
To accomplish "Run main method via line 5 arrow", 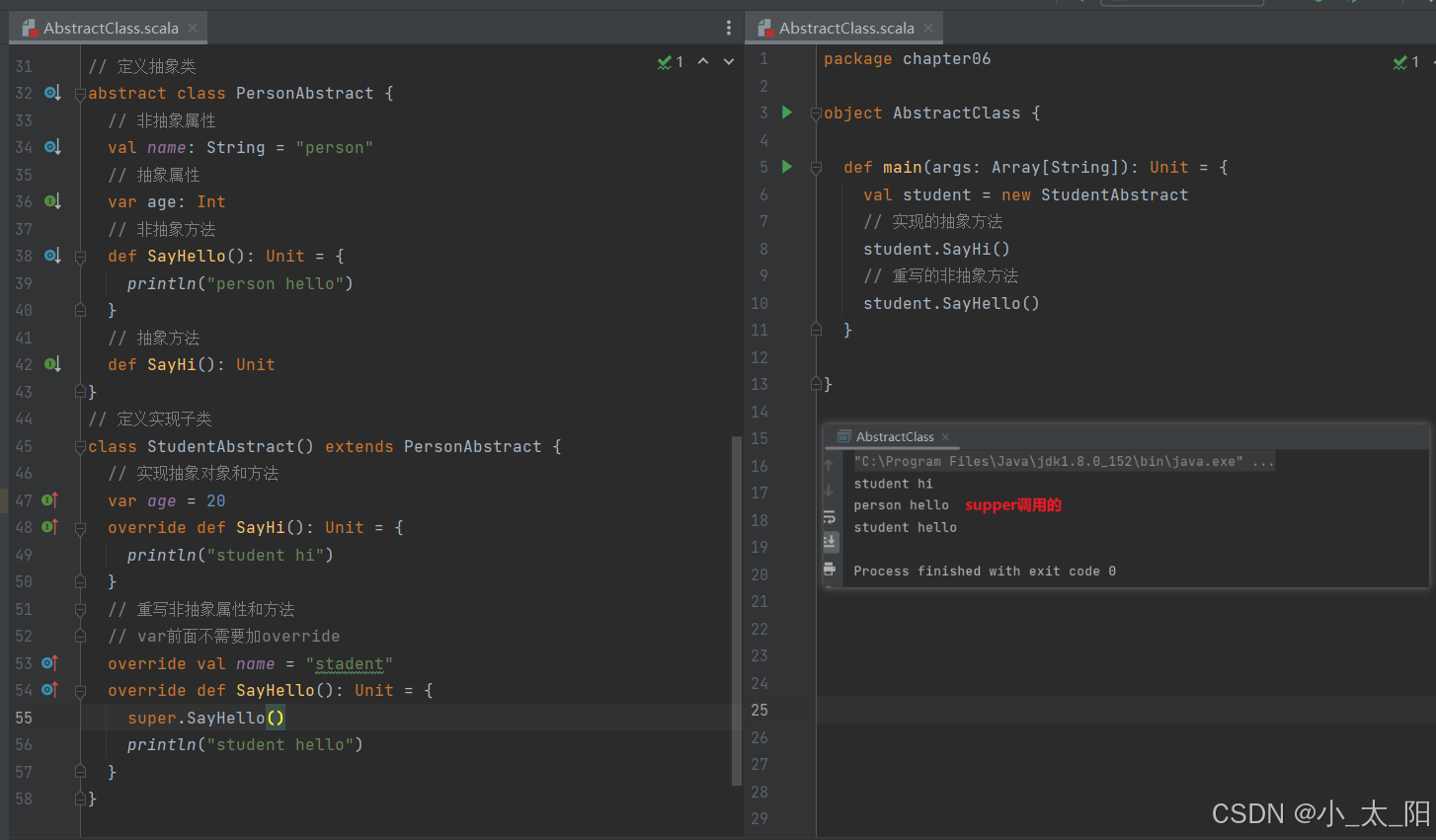I will pos(787,167).
